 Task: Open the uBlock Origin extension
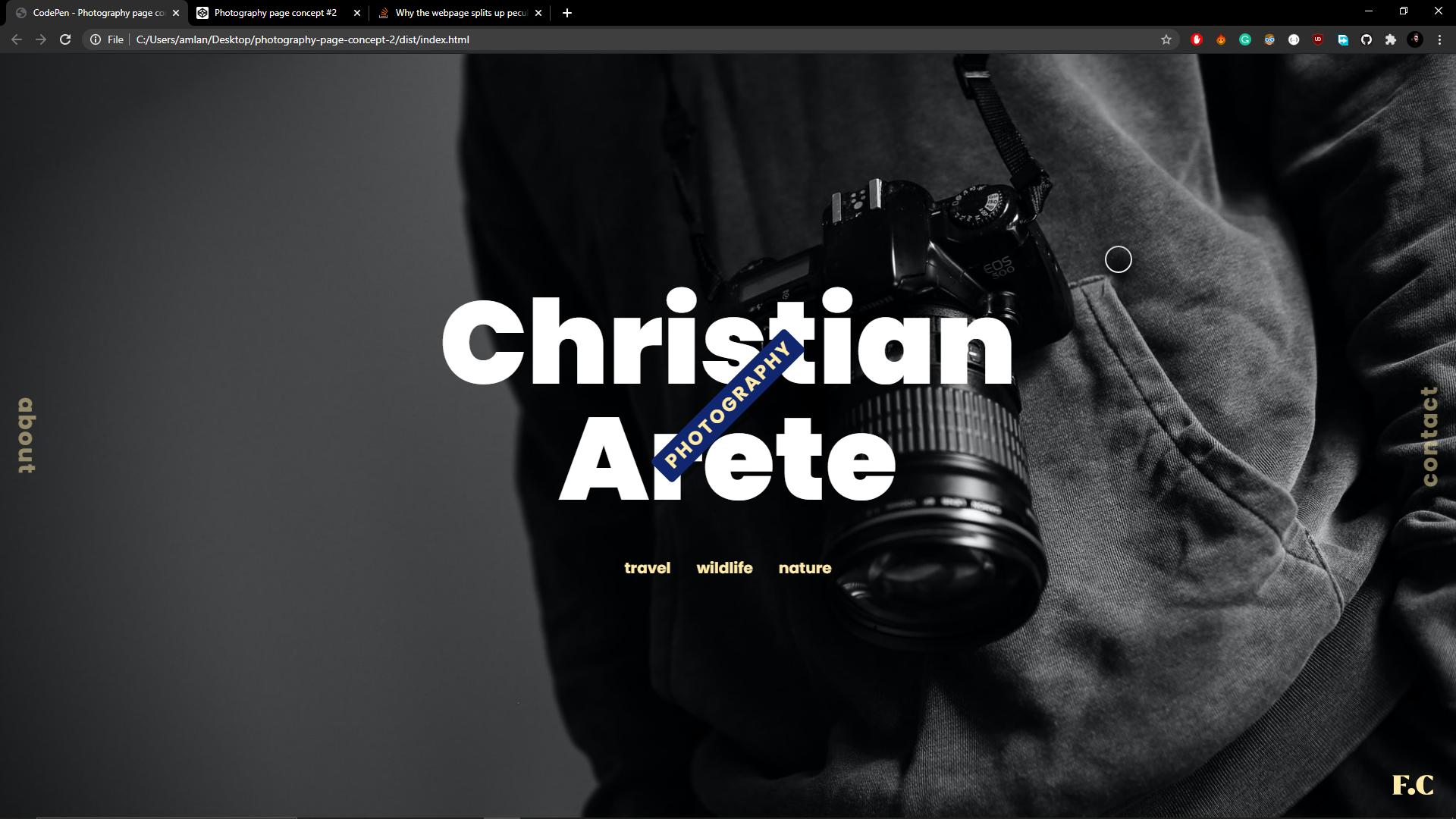pos(1318,39)
